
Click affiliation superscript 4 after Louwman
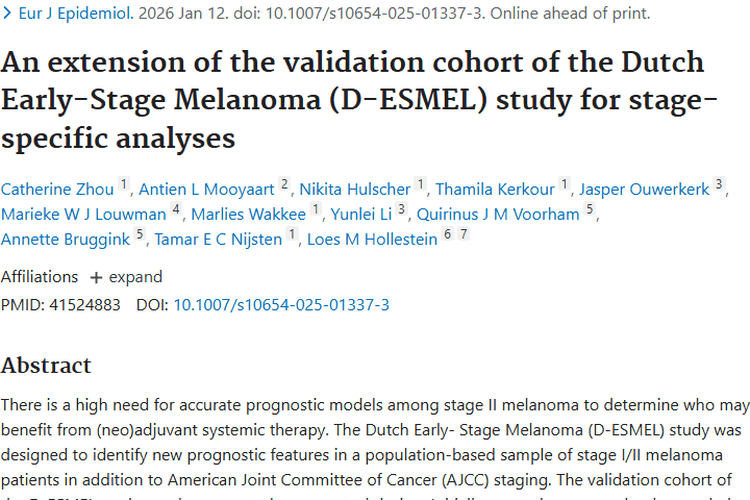[176, 210]
